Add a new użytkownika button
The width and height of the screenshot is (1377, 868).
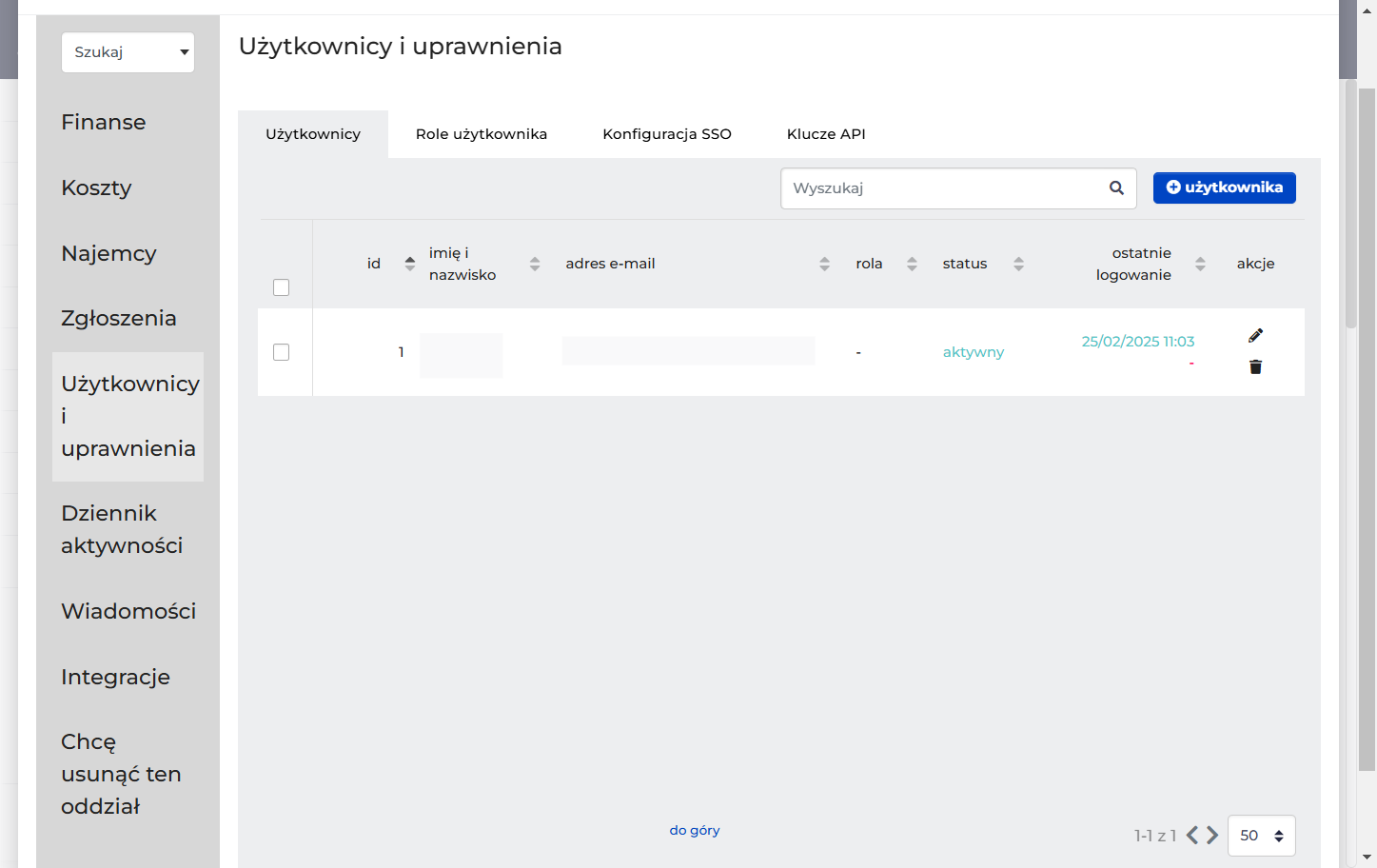(1225, 187)
